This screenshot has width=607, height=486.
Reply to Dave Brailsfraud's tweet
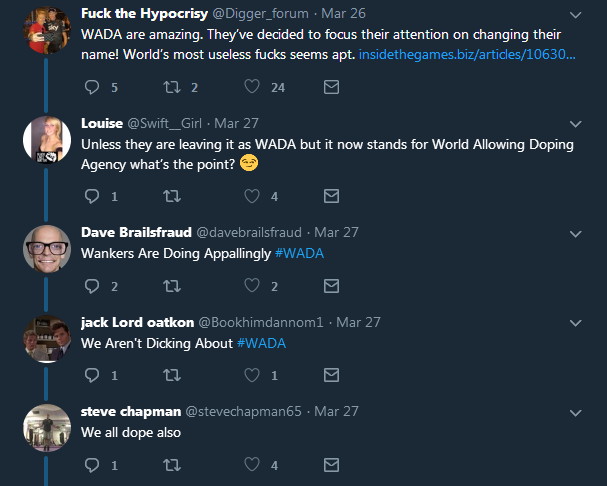pyautogui.click(x=94, y=286)
